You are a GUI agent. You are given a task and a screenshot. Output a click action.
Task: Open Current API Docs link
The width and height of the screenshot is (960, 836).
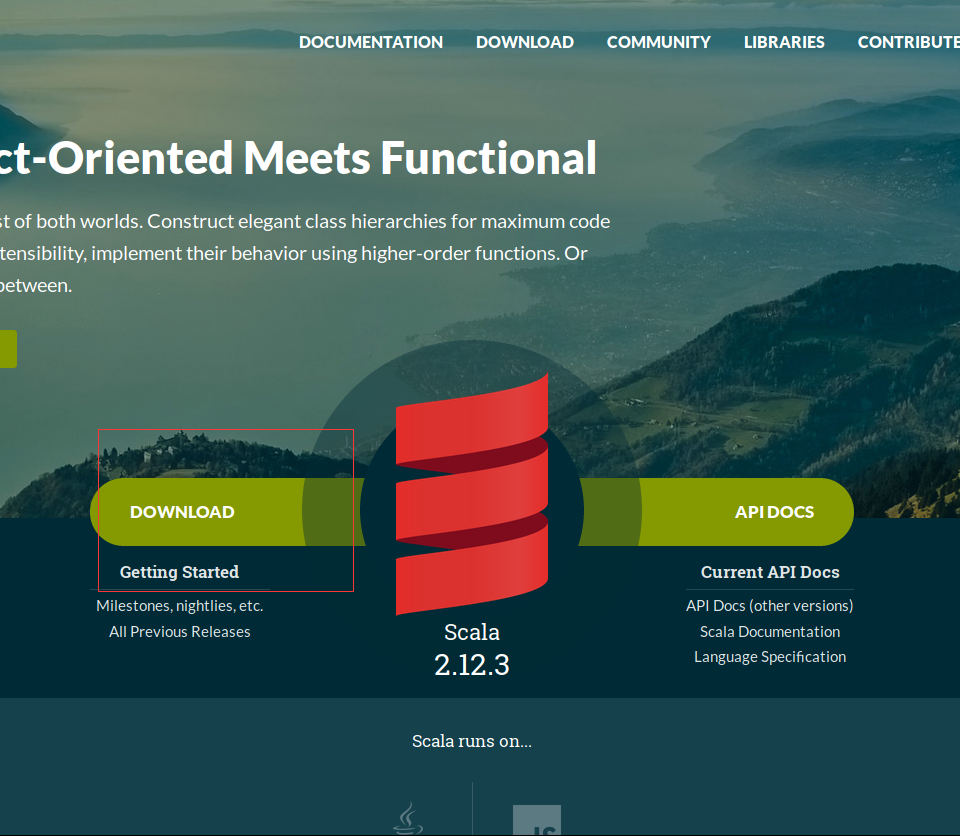(770, 572)
